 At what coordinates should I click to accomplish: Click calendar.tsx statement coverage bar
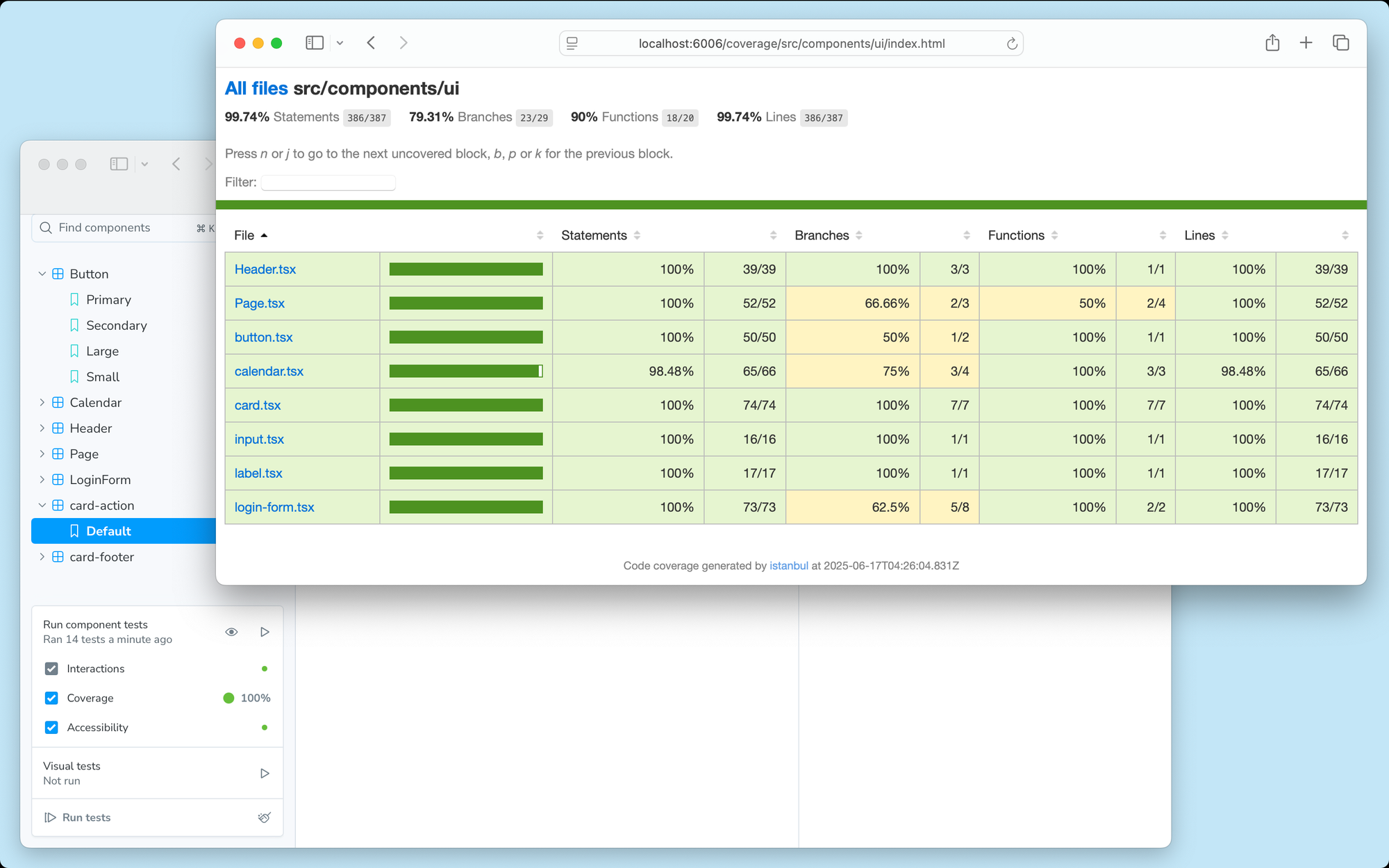pos(465,371)
